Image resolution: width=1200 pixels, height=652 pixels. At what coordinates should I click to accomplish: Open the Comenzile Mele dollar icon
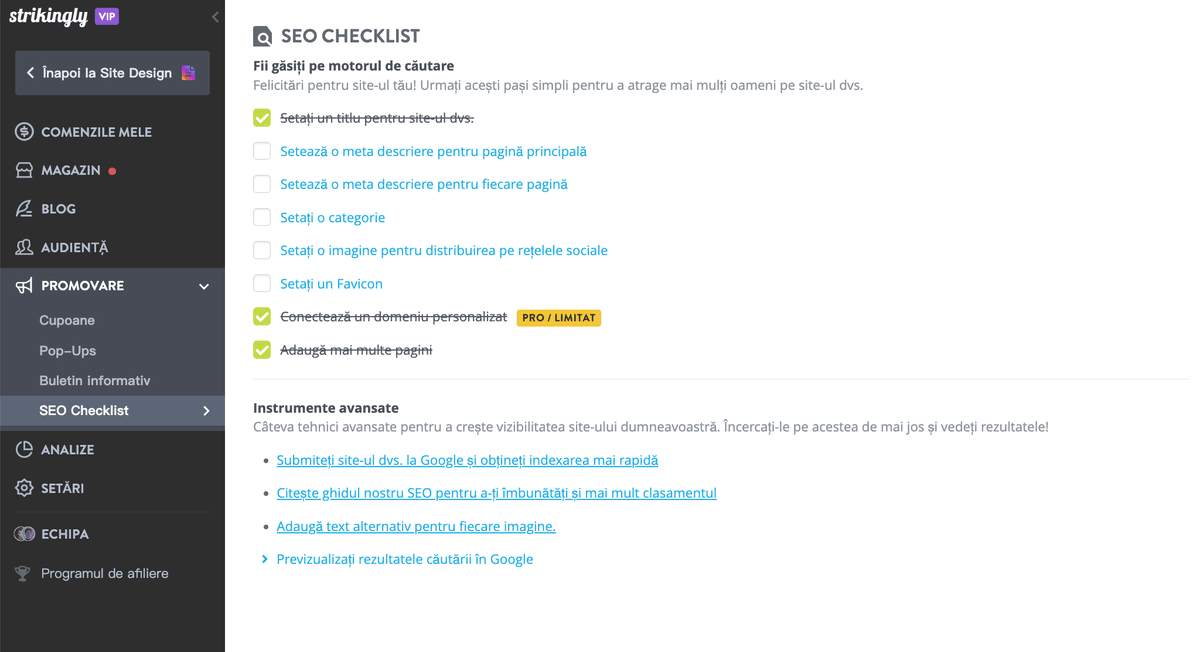22,131
